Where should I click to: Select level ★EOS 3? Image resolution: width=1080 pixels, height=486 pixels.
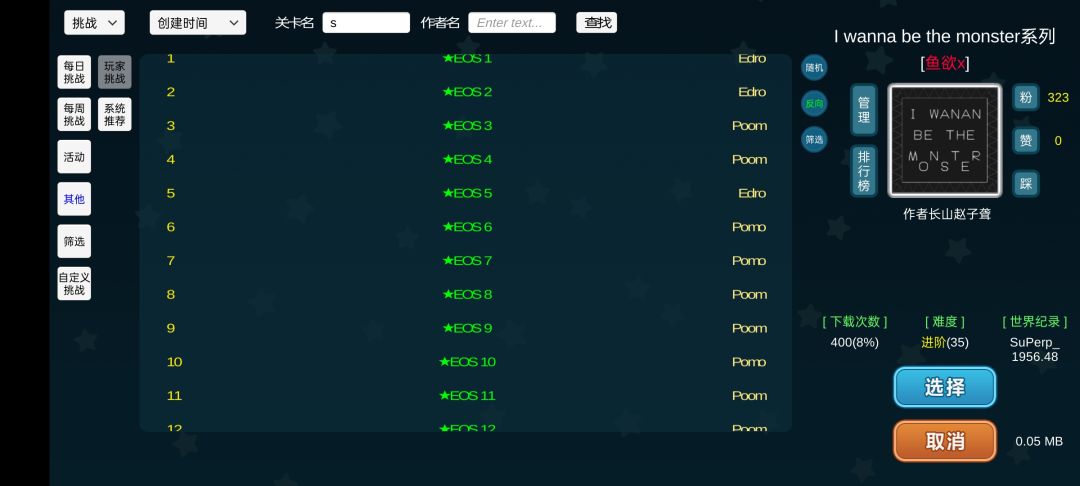tap(466, 126)
